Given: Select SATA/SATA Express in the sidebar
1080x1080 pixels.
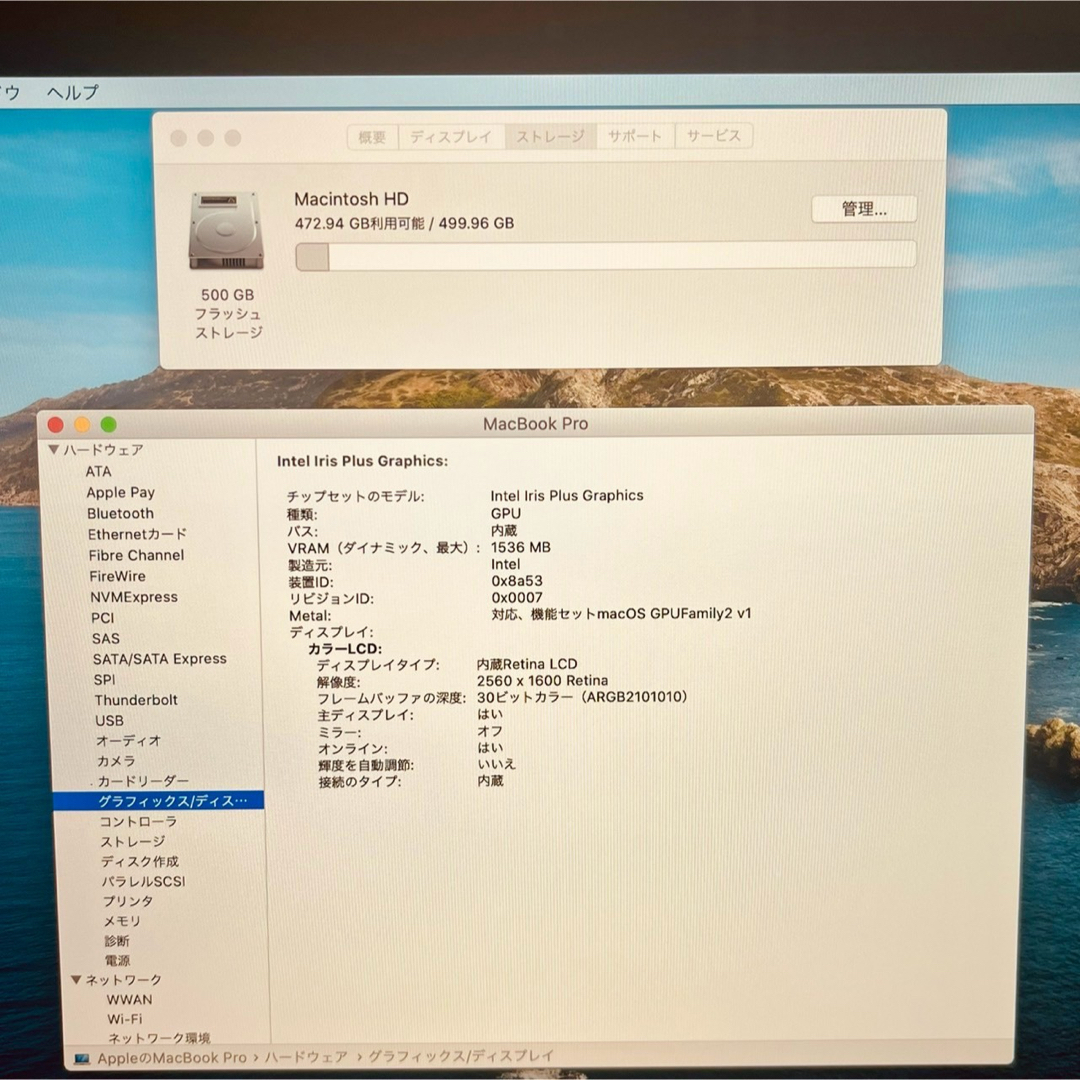Looking at the screenshot, I should 160,658.
